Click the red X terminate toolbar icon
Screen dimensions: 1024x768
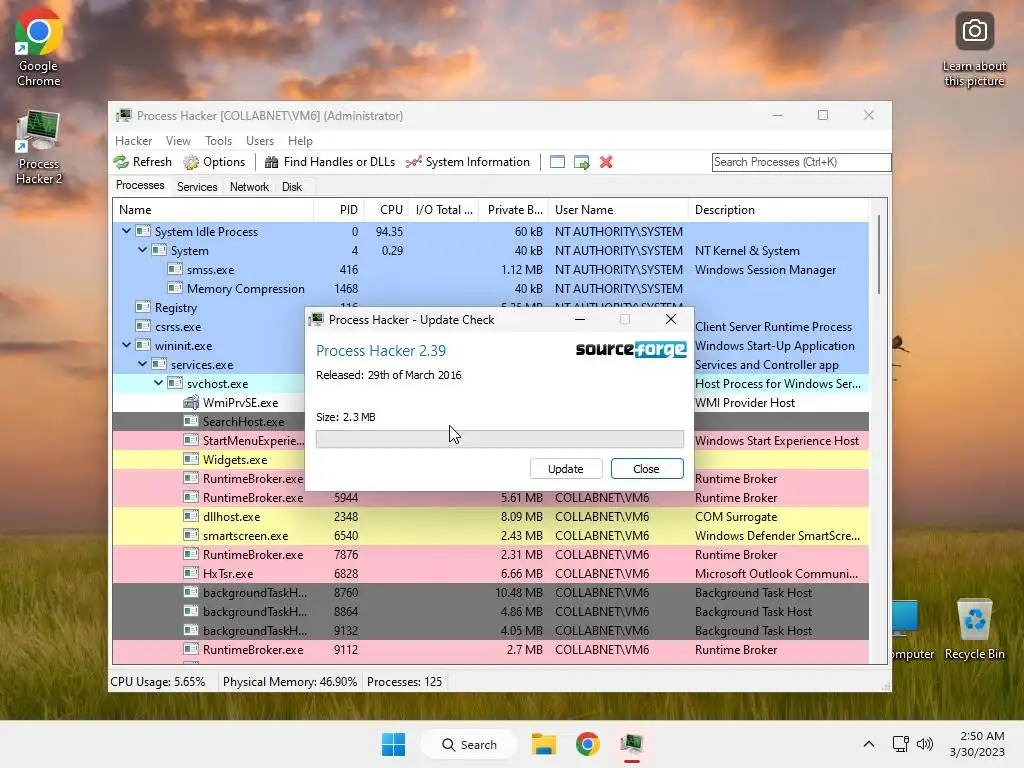coord(606,162)
